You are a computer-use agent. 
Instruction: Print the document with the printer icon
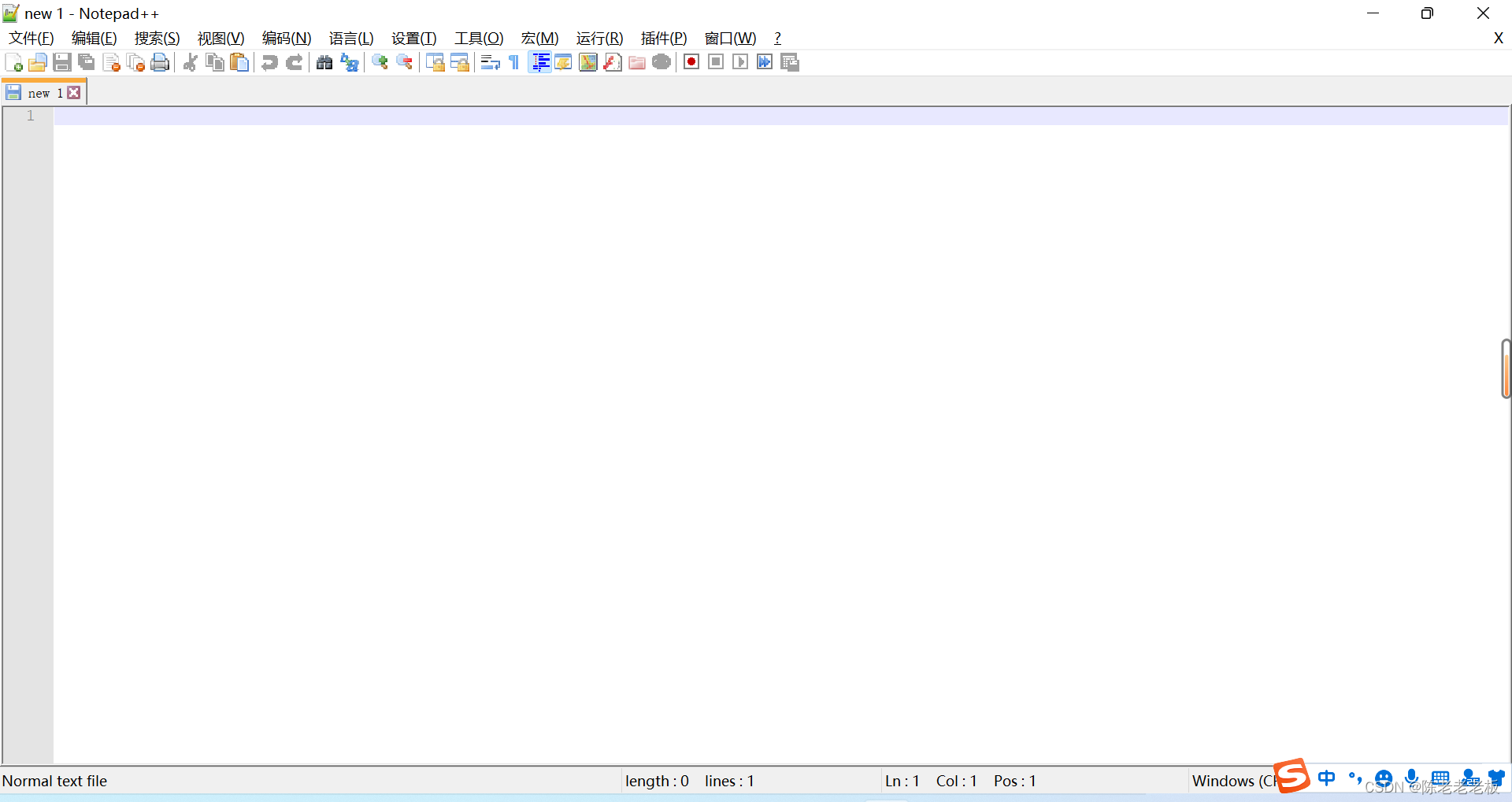(160, 62)
